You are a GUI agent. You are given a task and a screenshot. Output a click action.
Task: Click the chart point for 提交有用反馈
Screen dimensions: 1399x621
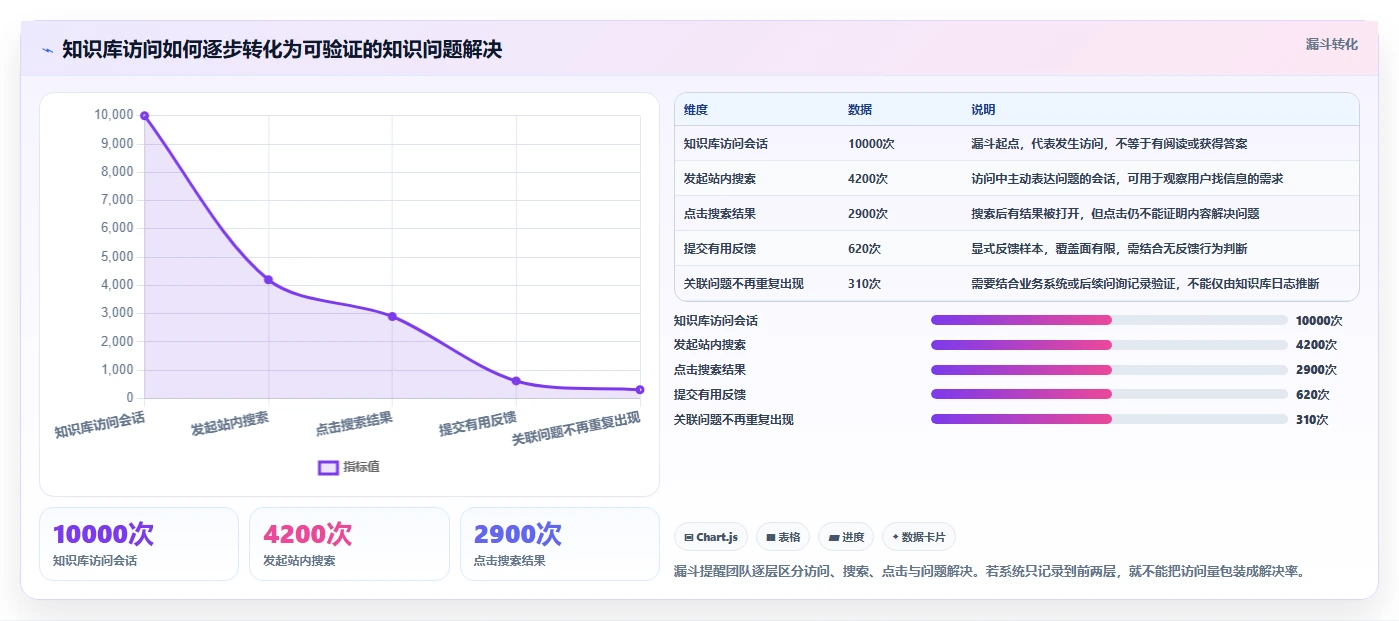[516, 381]
